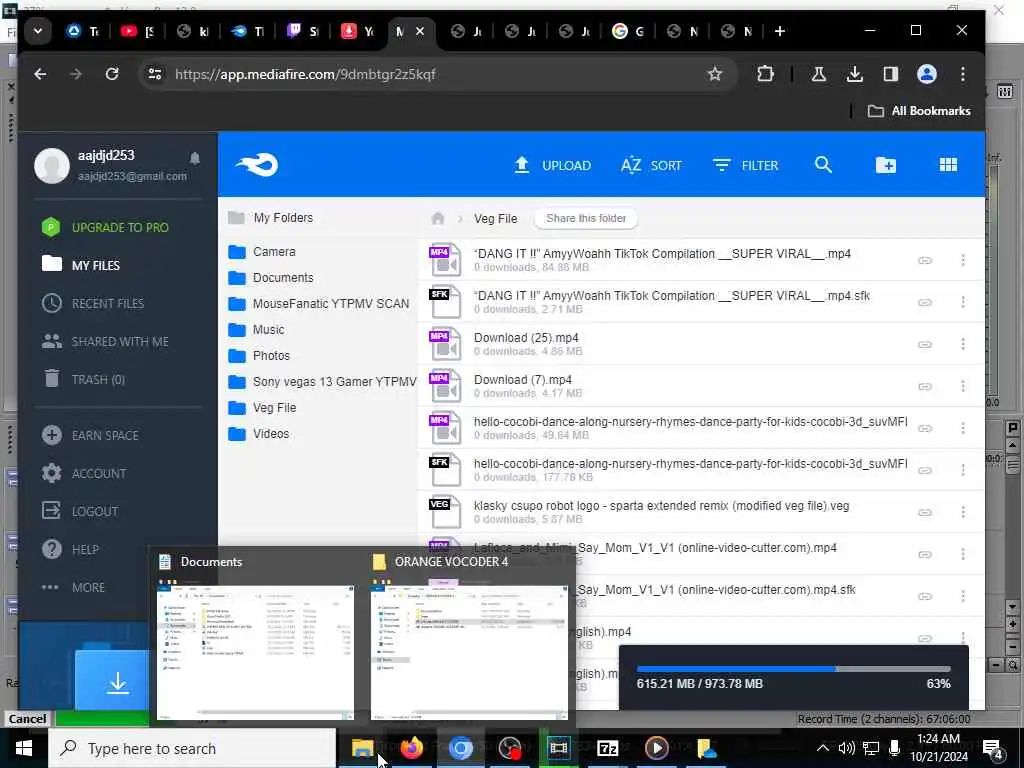Switch to grid view icon

pos(948,165)
